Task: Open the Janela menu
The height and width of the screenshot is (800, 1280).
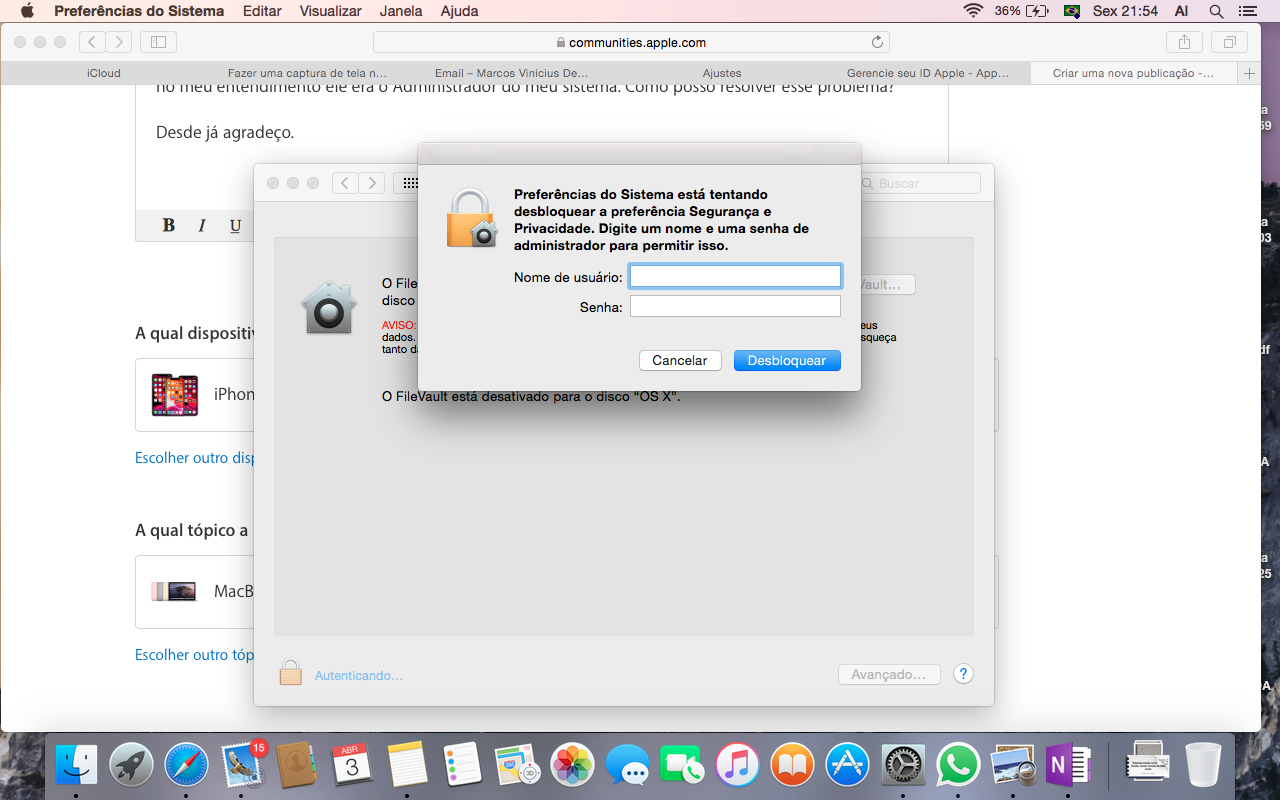Action: pos(401,11)
